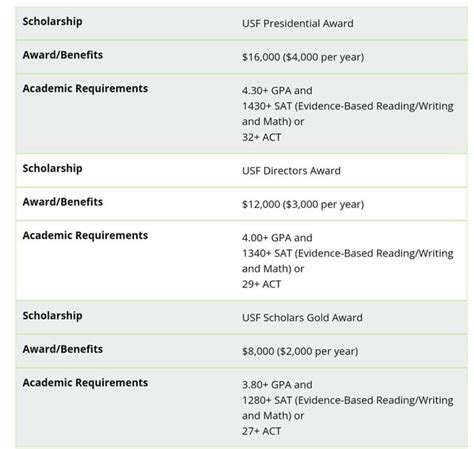Select the $16,000 ($4,000 per year) text
The height and width of the screenshot is (449, 474).
[303, 57]
